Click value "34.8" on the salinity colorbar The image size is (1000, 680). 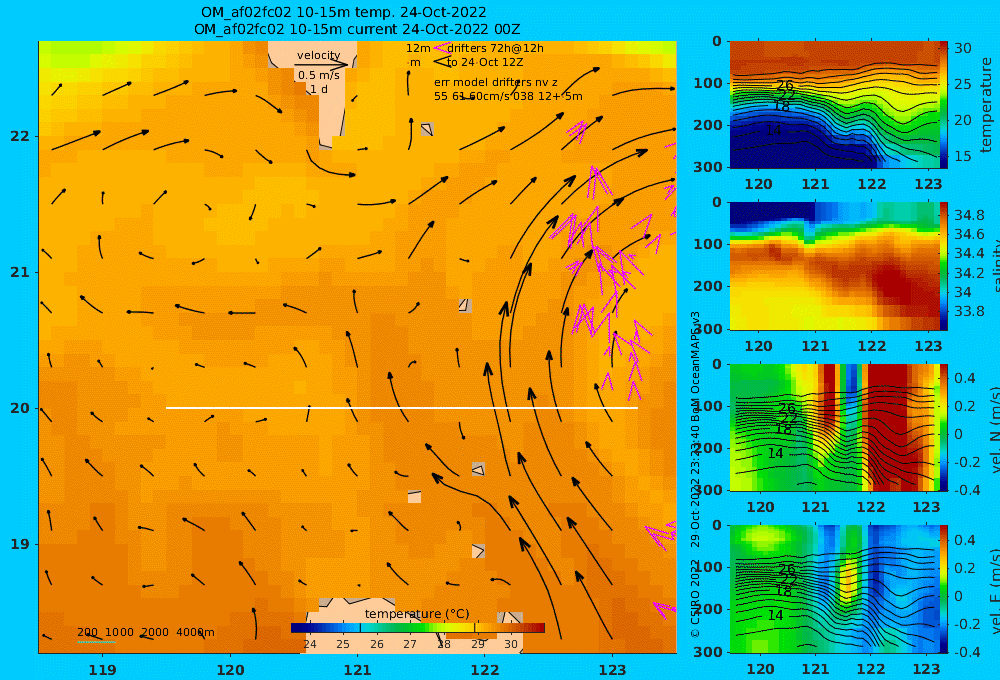point(969,215)
